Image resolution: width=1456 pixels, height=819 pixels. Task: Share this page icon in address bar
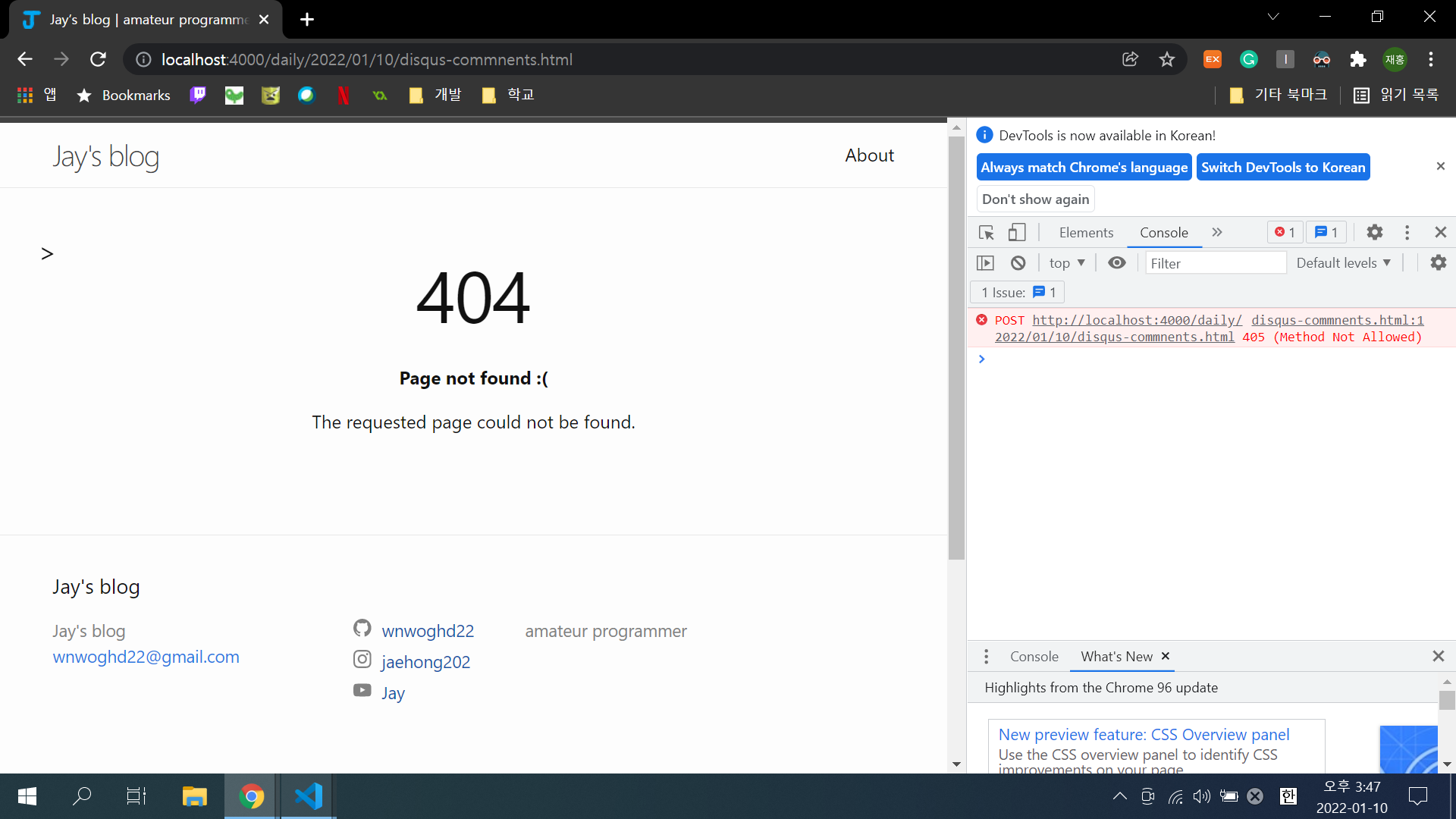point(1130,59)
